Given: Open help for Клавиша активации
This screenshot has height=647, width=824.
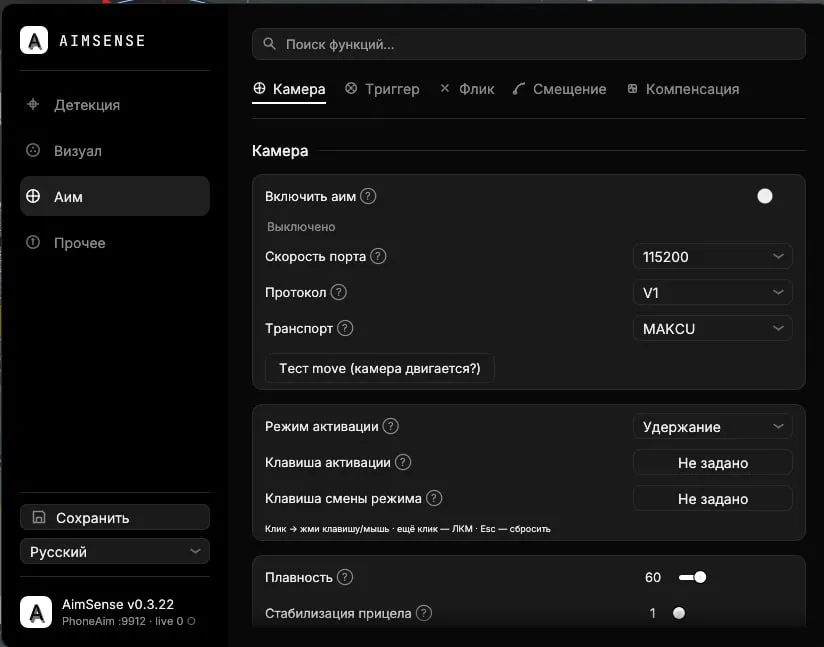Looking at the screenshot, I should coord(403,463).
